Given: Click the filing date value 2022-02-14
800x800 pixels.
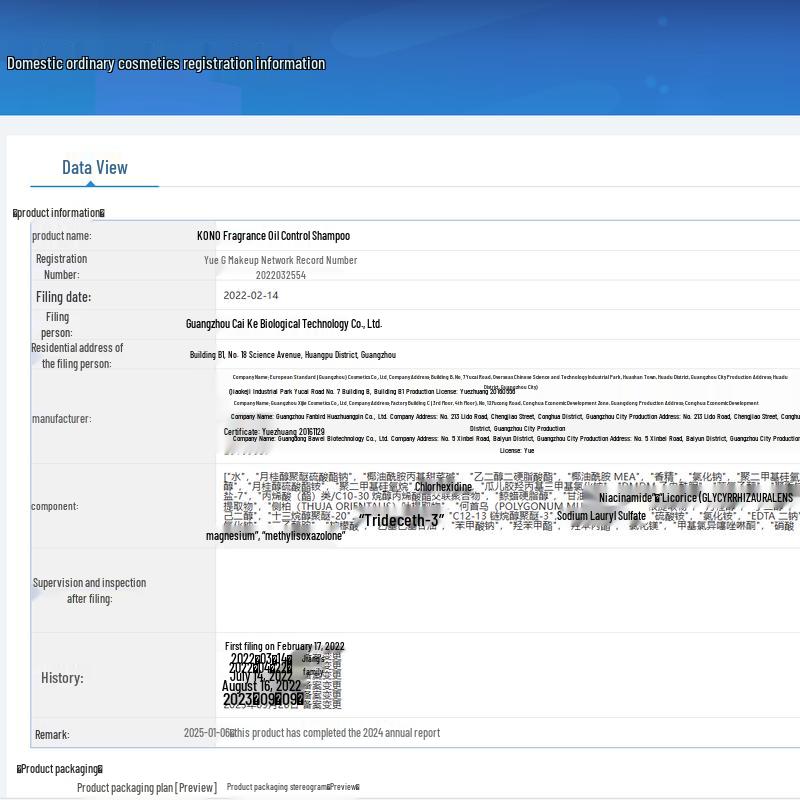Looking at the screenshot, I should coord(251,296).
